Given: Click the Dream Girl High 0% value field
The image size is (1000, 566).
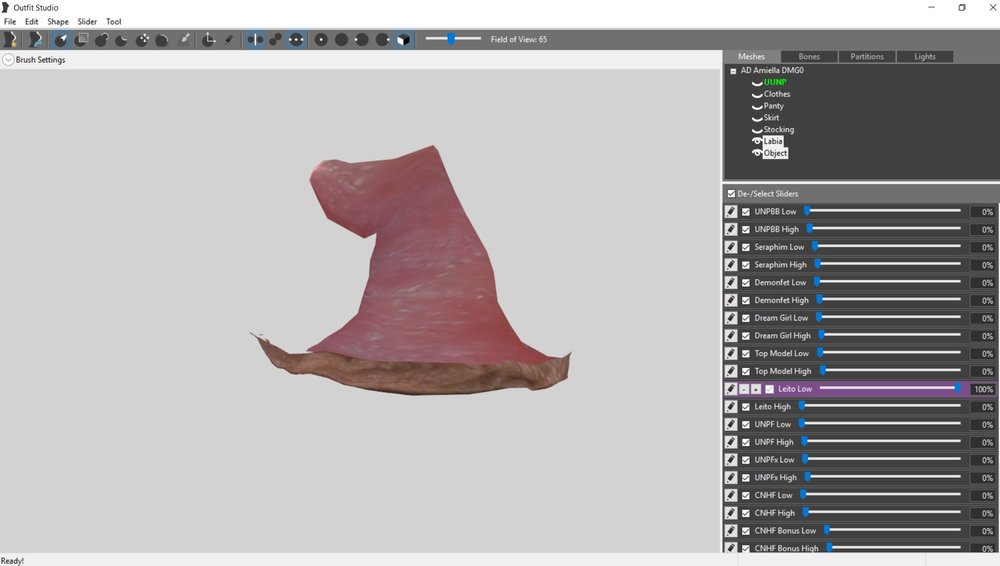Looking at the screenshot, I should click(982, 336).
